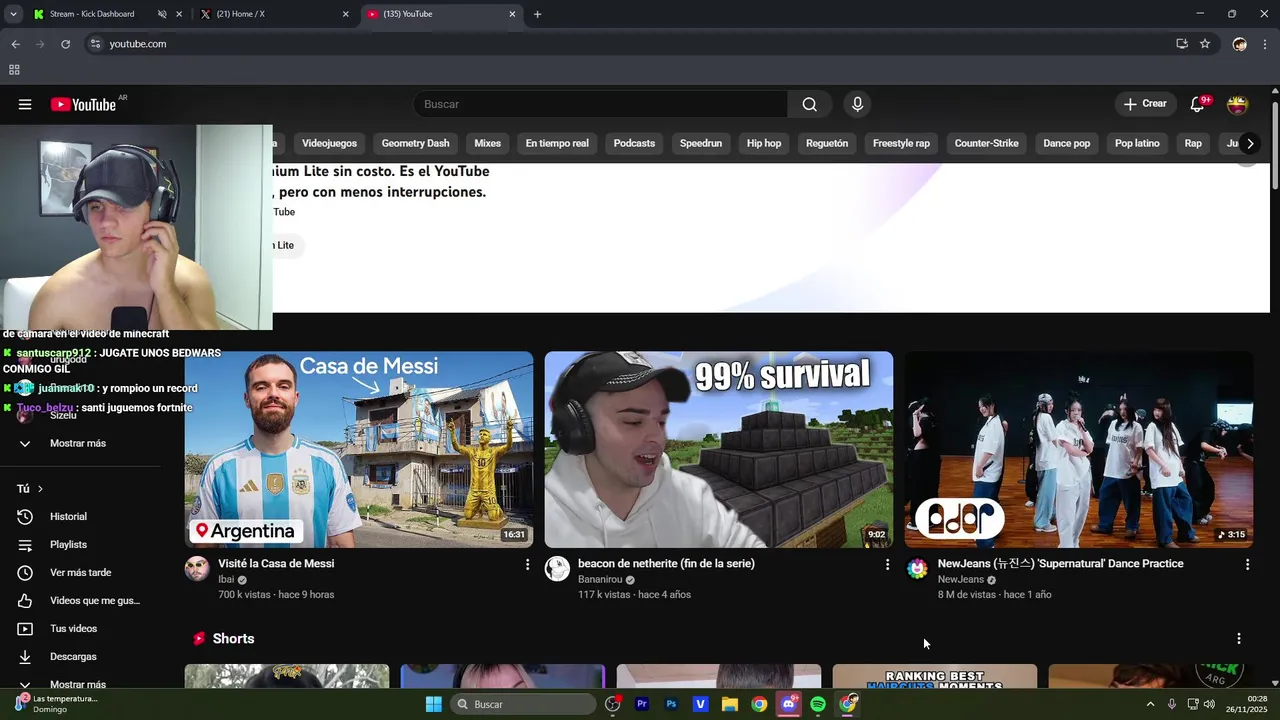The height and width of the screenshot is (720, 1280).
Task: Select the Rap filter chip
Action: (x=1193, y=143)
